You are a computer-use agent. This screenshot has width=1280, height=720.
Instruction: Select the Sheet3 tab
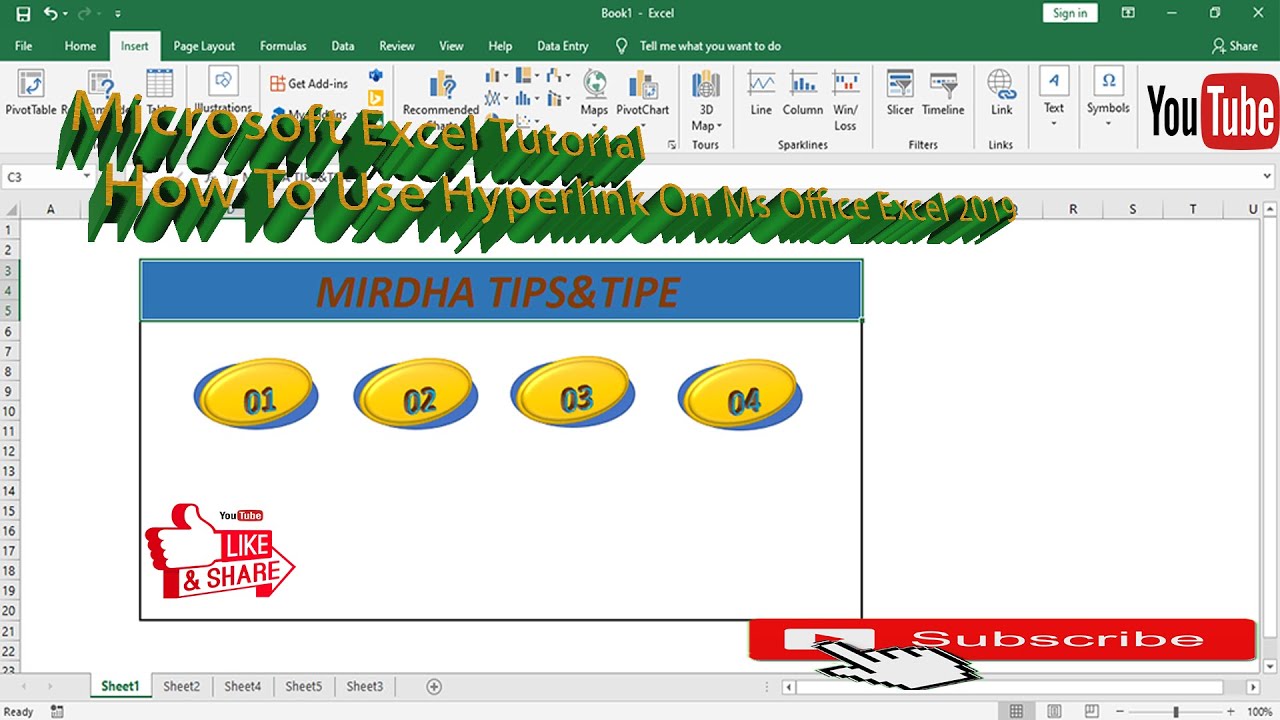click(x=365, y=686)
